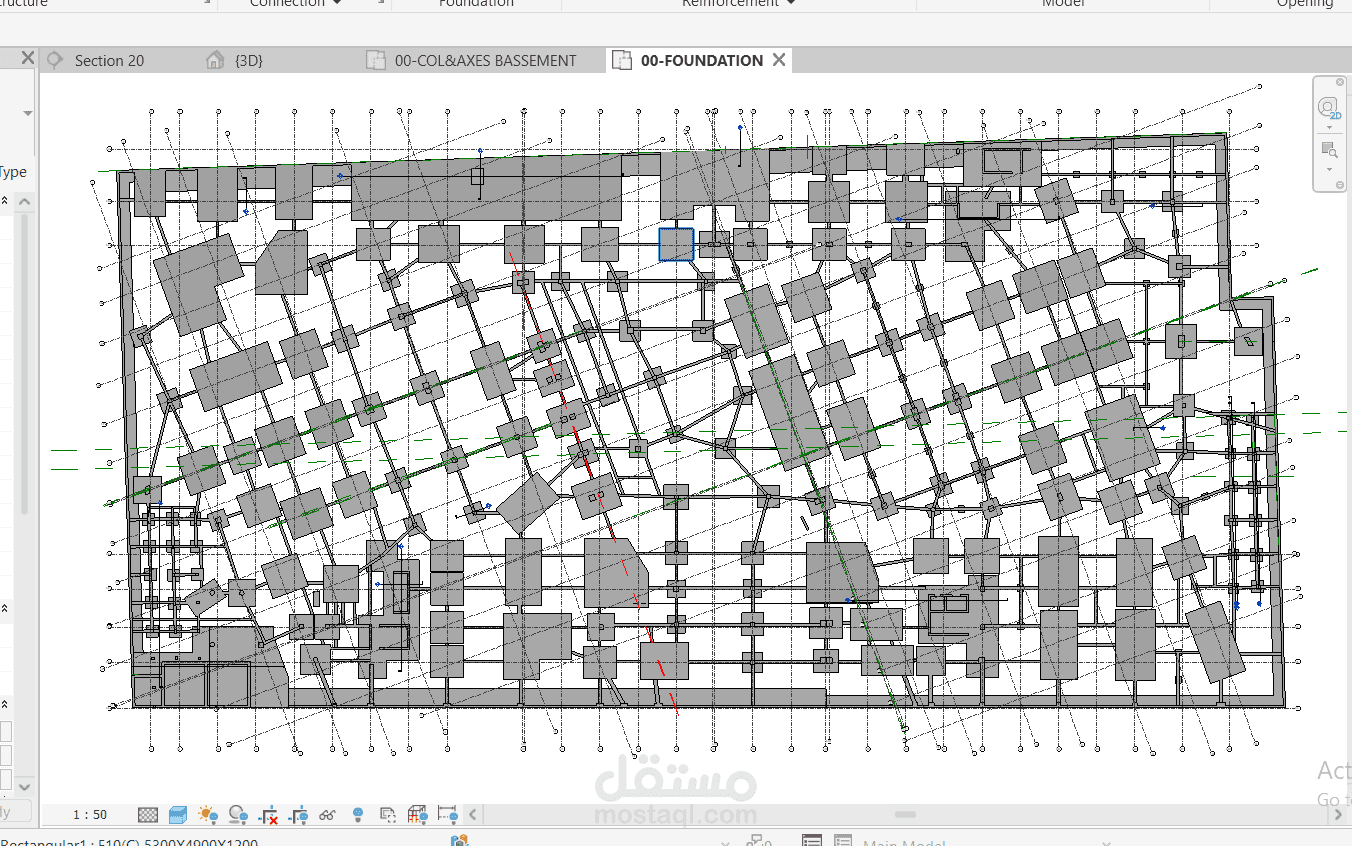Image resolution: width=1352 pixels, height=846 pixels.
Task: Click the horizontal scrollbar left arrow
Action: click(474, 815)
